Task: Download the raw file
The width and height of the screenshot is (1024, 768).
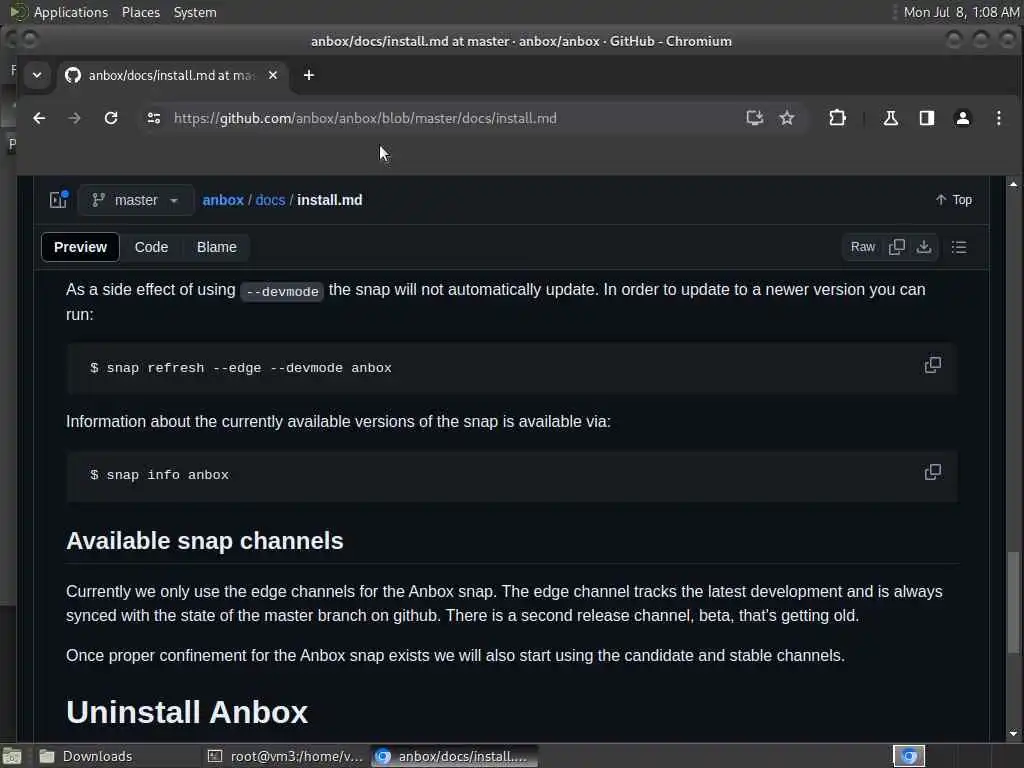Action: tap(923, 247)
